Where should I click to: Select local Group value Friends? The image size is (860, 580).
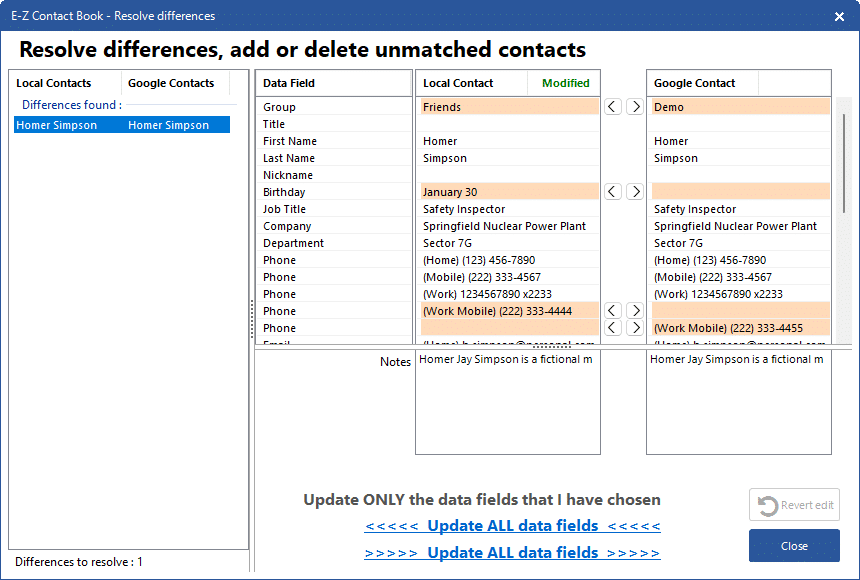point(510,107)
